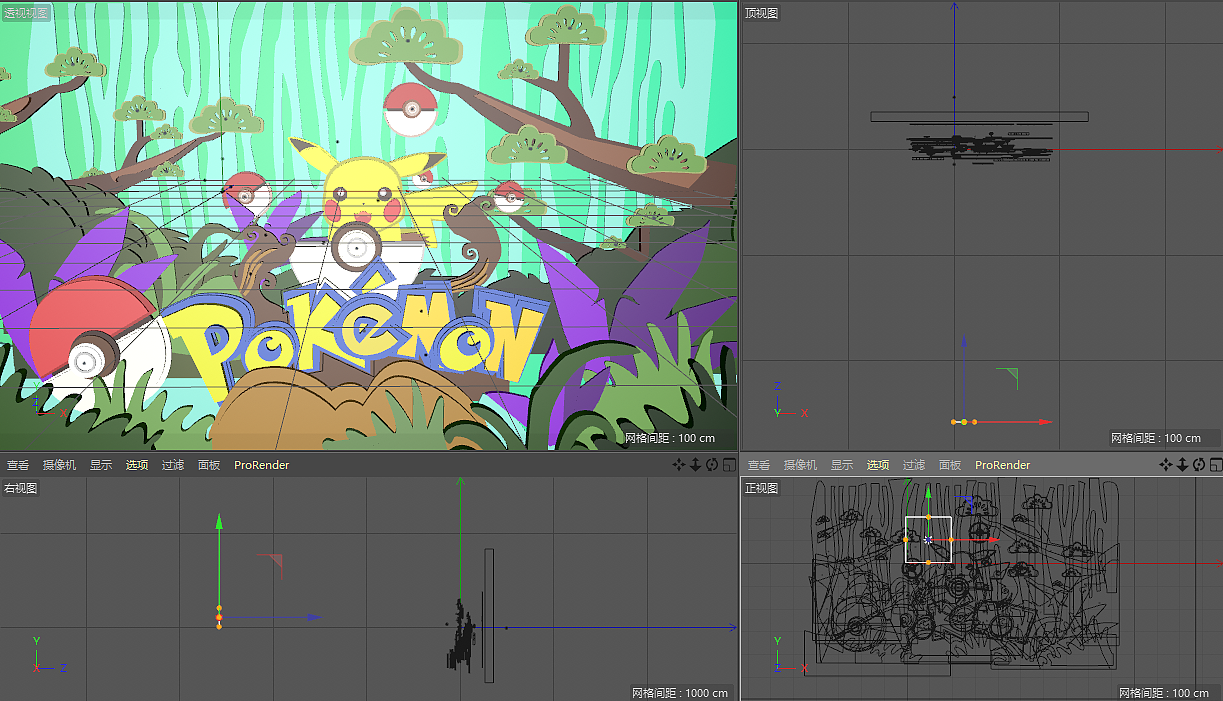1223x701 pixels.
Task: Open 过滤 menu above the right view
Action: tap(173, 465)
